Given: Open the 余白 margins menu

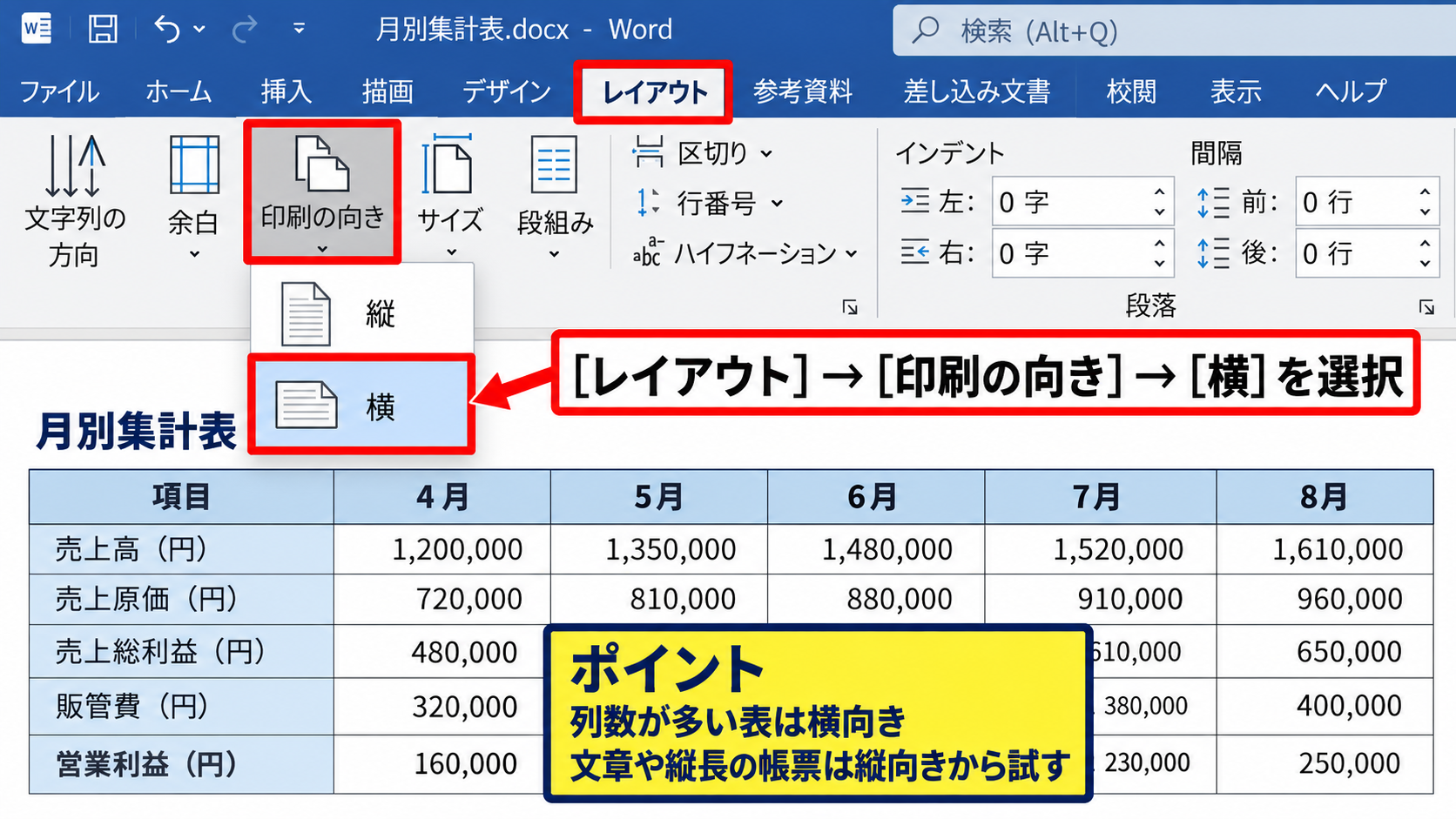Looking at the screenshot, I should 193,198.
